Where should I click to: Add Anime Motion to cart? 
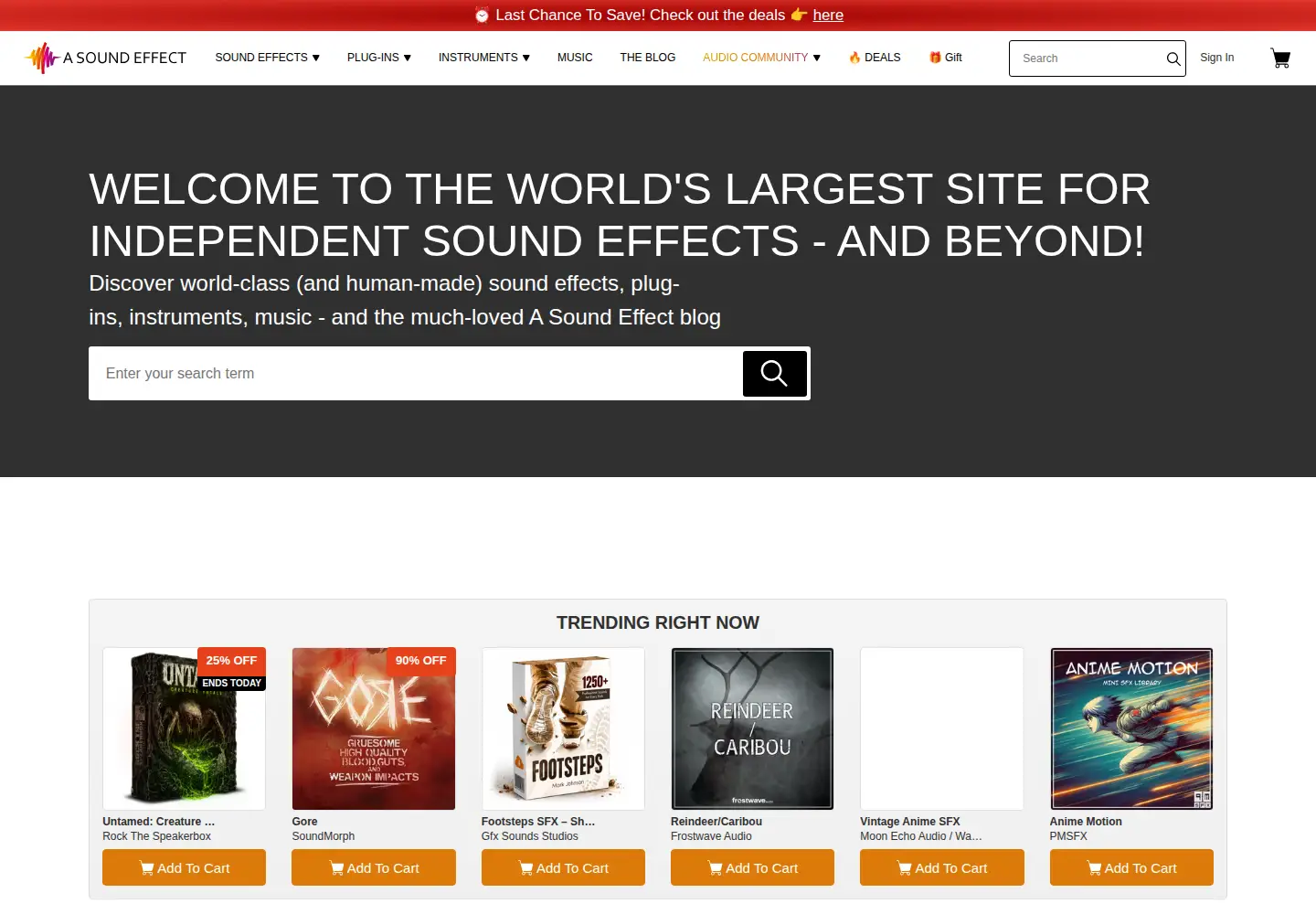[1131, 867]
